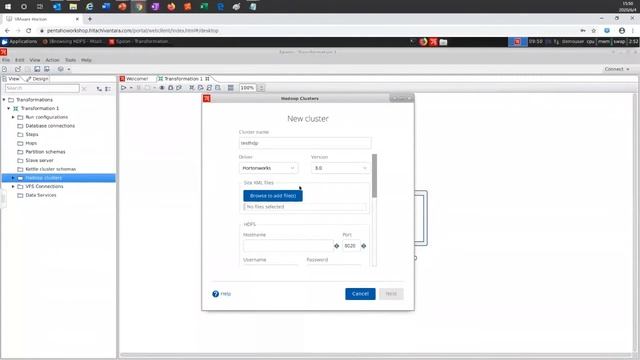Collapse the Transformations tree root

(4, 100)
